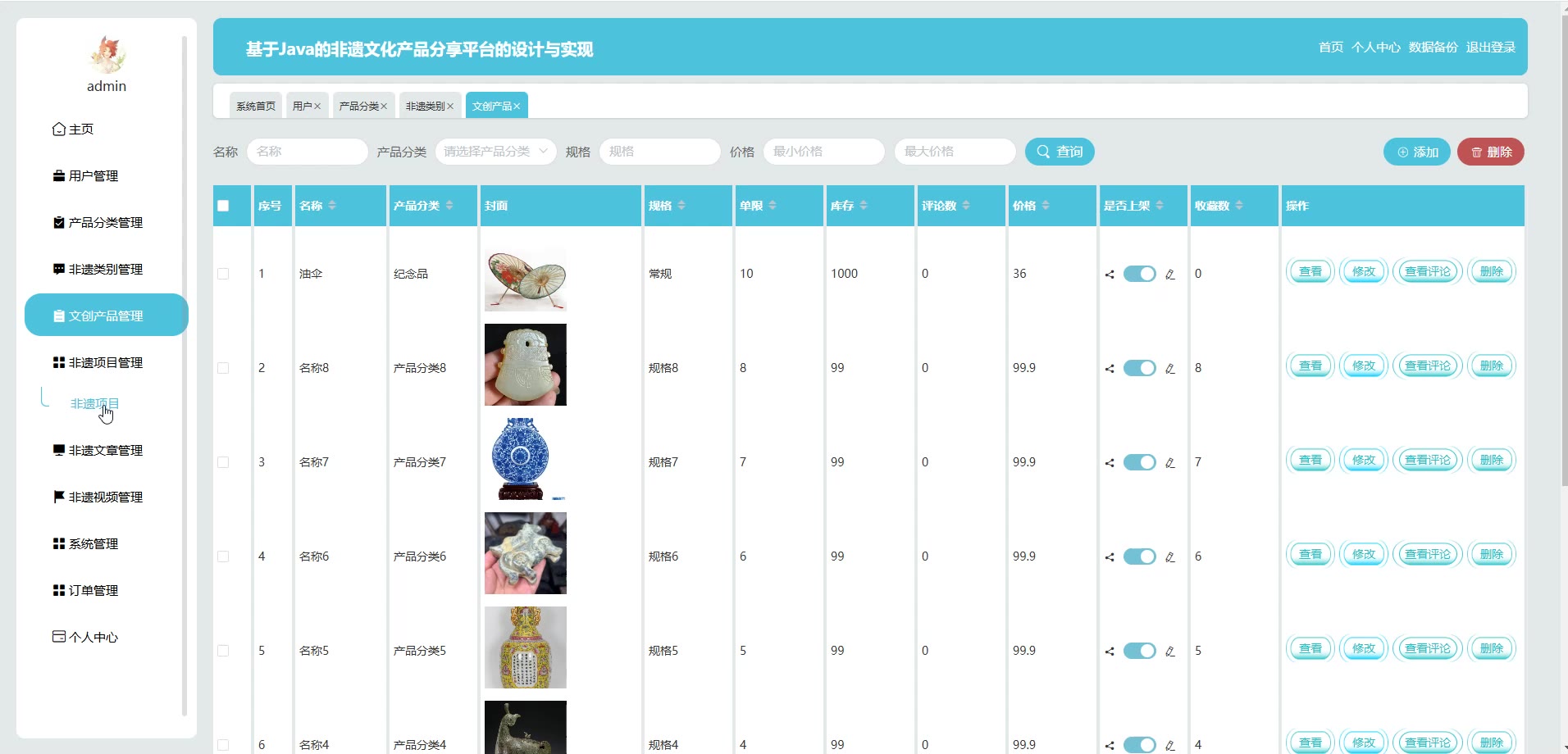Open the 请选择产品分类 dropdown
Screen dimensions: 1568x754
pyautogui.click(x=496, y=152)
